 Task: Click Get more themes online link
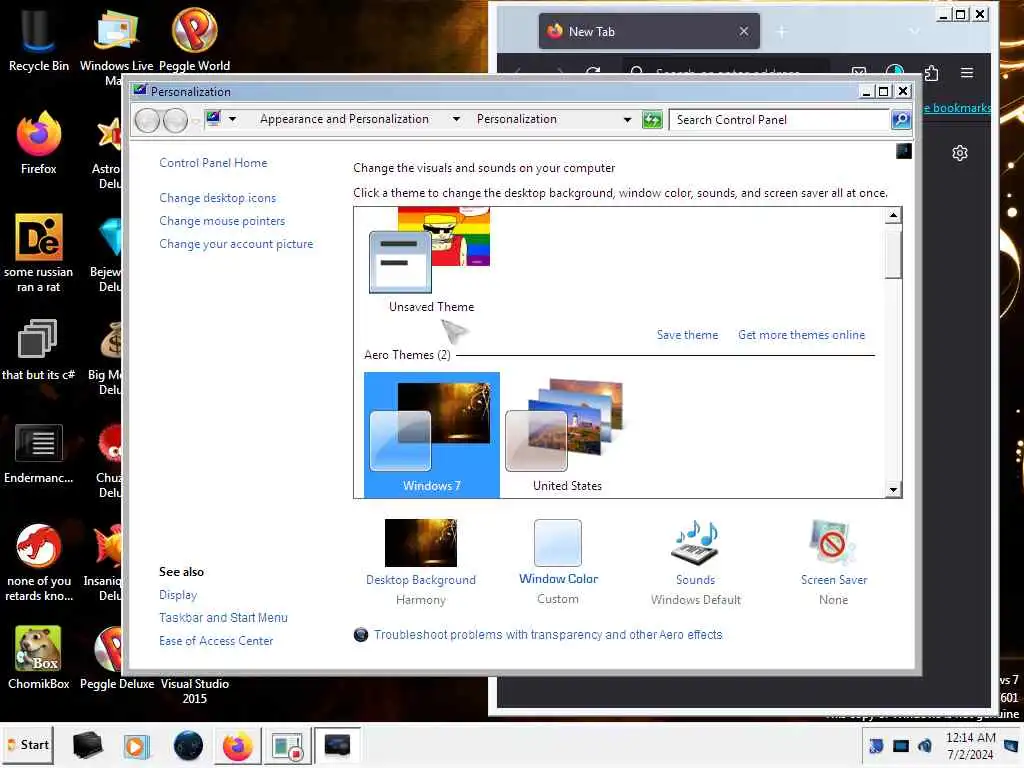tap(801, 335)
